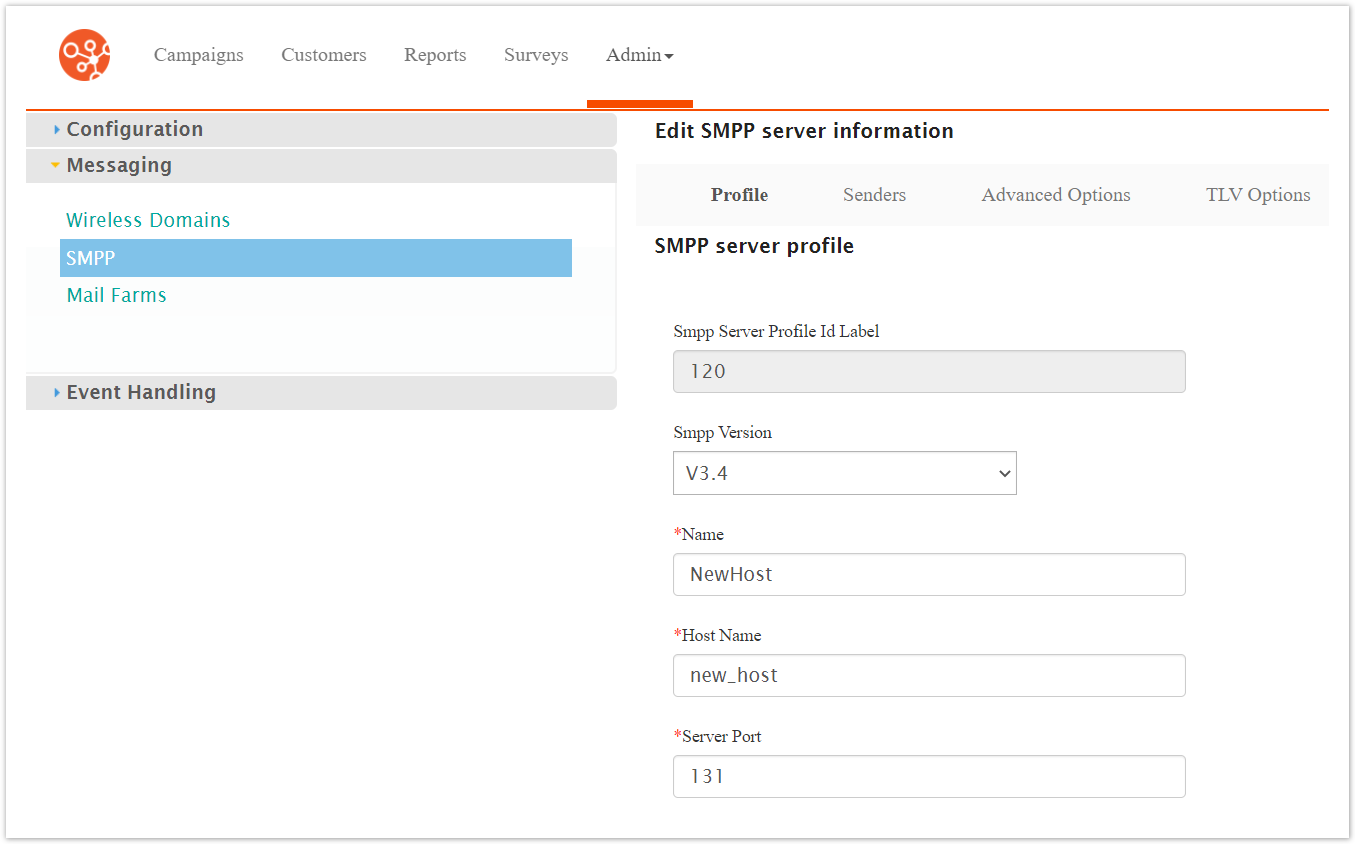Collapse the Messaging section
Screen dimensions: 1355x844
(119, 165)
